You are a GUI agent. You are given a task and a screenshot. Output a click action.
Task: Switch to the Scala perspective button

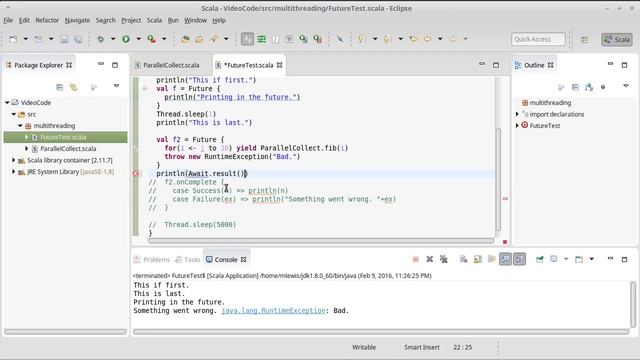[x=617, y=39]
